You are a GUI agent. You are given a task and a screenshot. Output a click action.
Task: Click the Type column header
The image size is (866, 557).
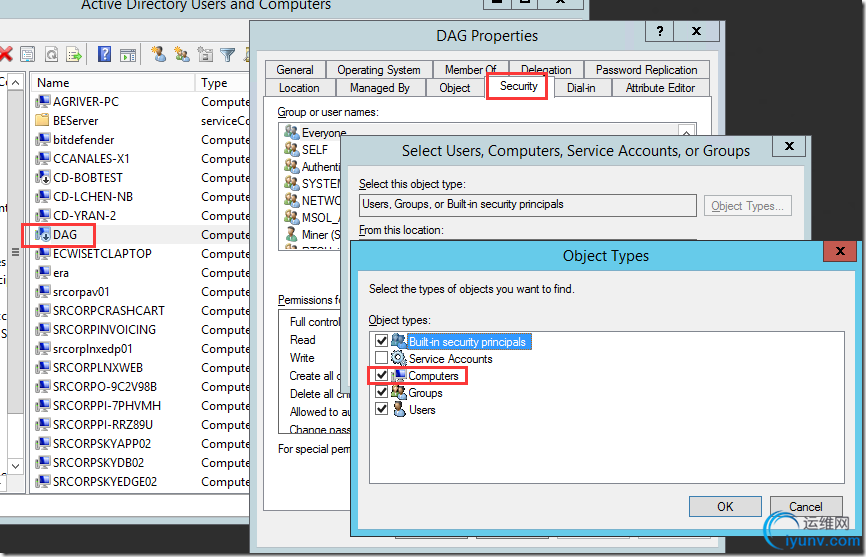pos(223,83)
